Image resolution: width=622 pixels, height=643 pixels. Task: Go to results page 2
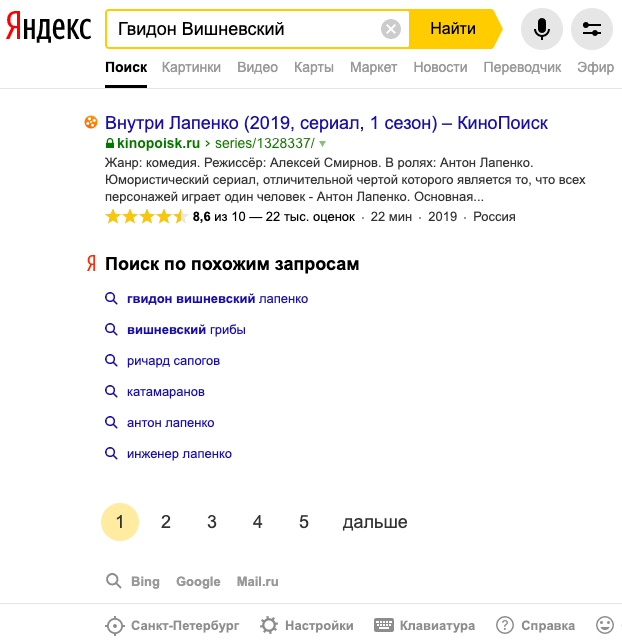click(166, 522)
